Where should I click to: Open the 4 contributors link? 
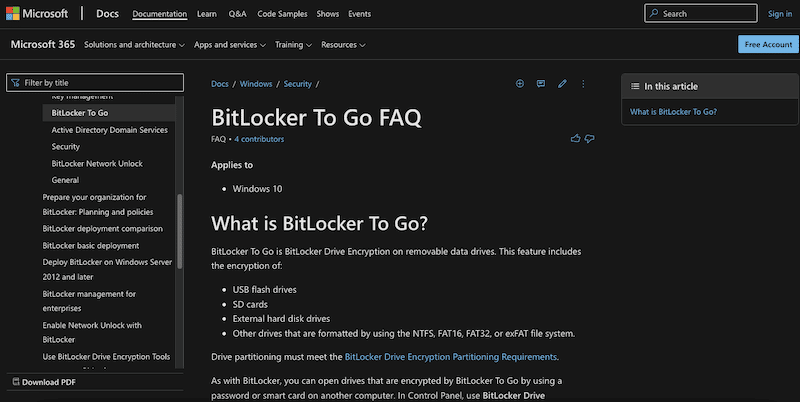tap(259, 139)
